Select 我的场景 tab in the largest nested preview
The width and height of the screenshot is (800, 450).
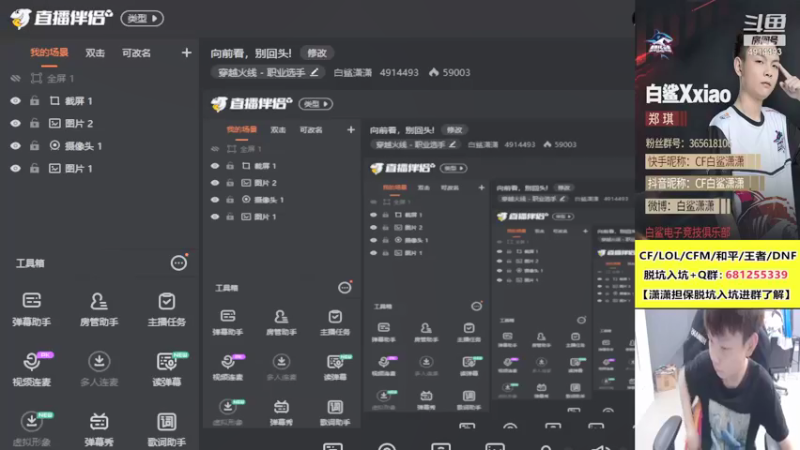pos(242,130)
